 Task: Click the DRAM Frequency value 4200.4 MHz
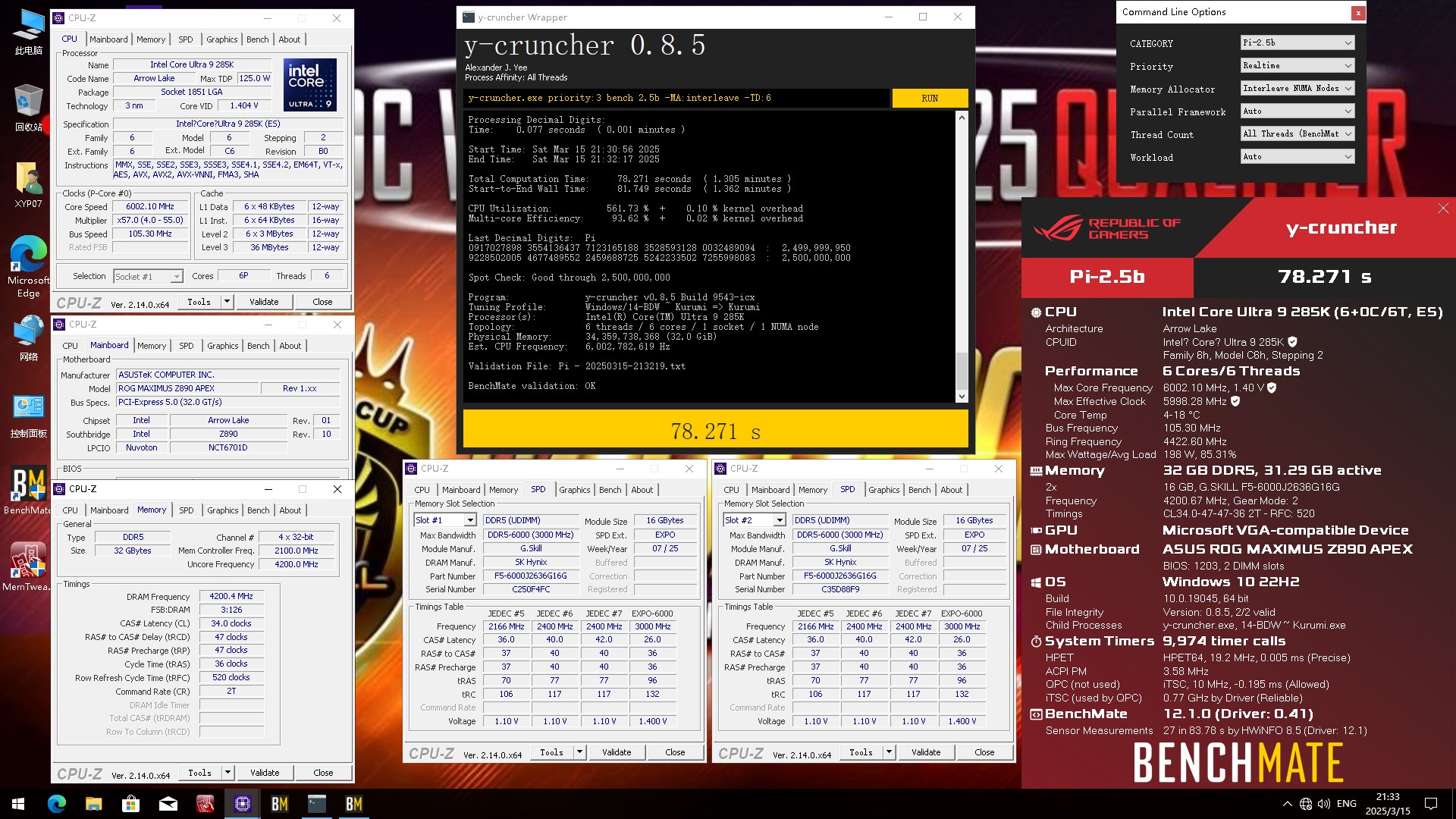[231, 597]
